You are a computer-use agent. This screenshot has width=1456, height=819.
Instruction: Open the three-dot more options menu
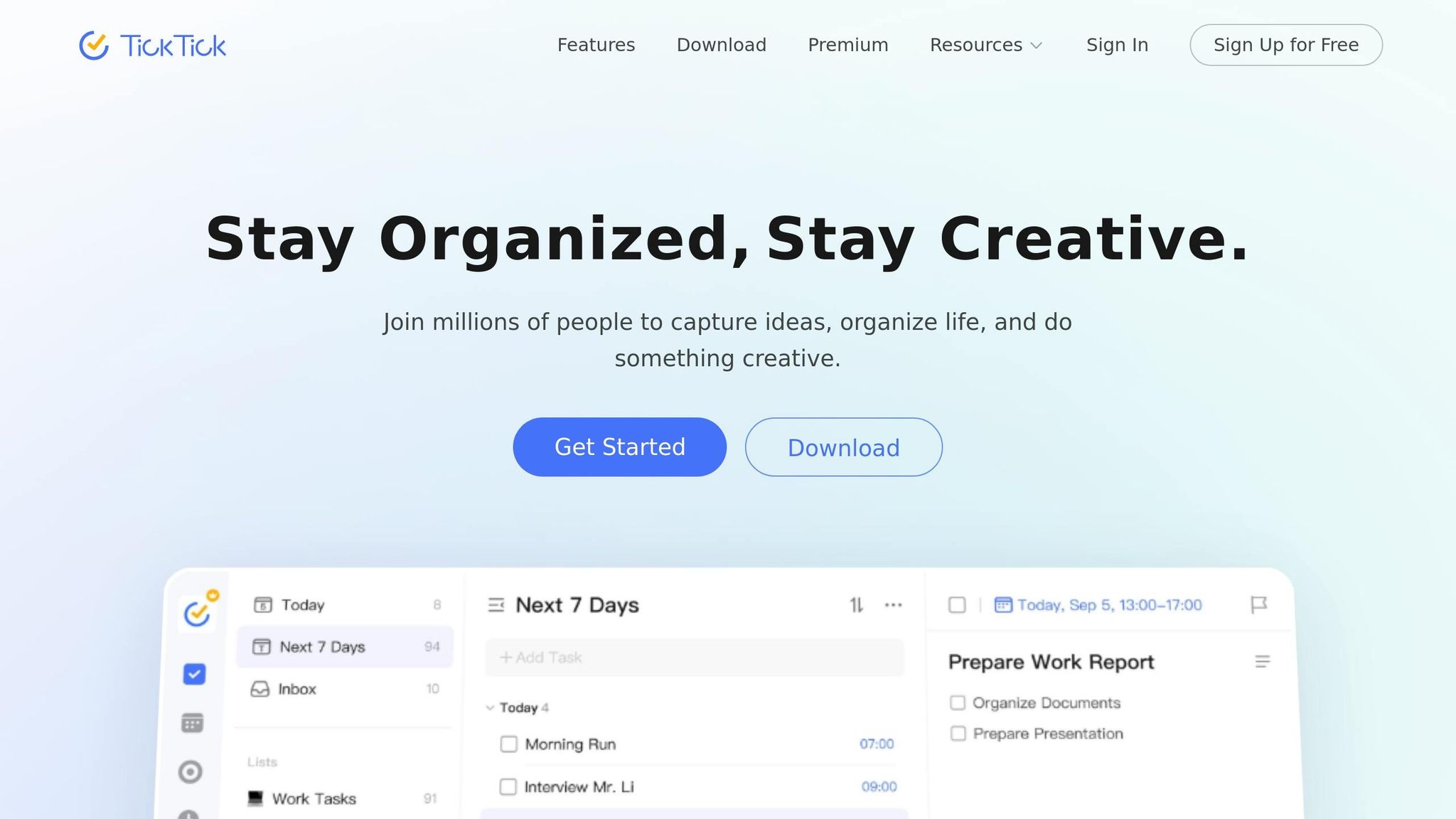pyautogui.click(x=894, y=605)
